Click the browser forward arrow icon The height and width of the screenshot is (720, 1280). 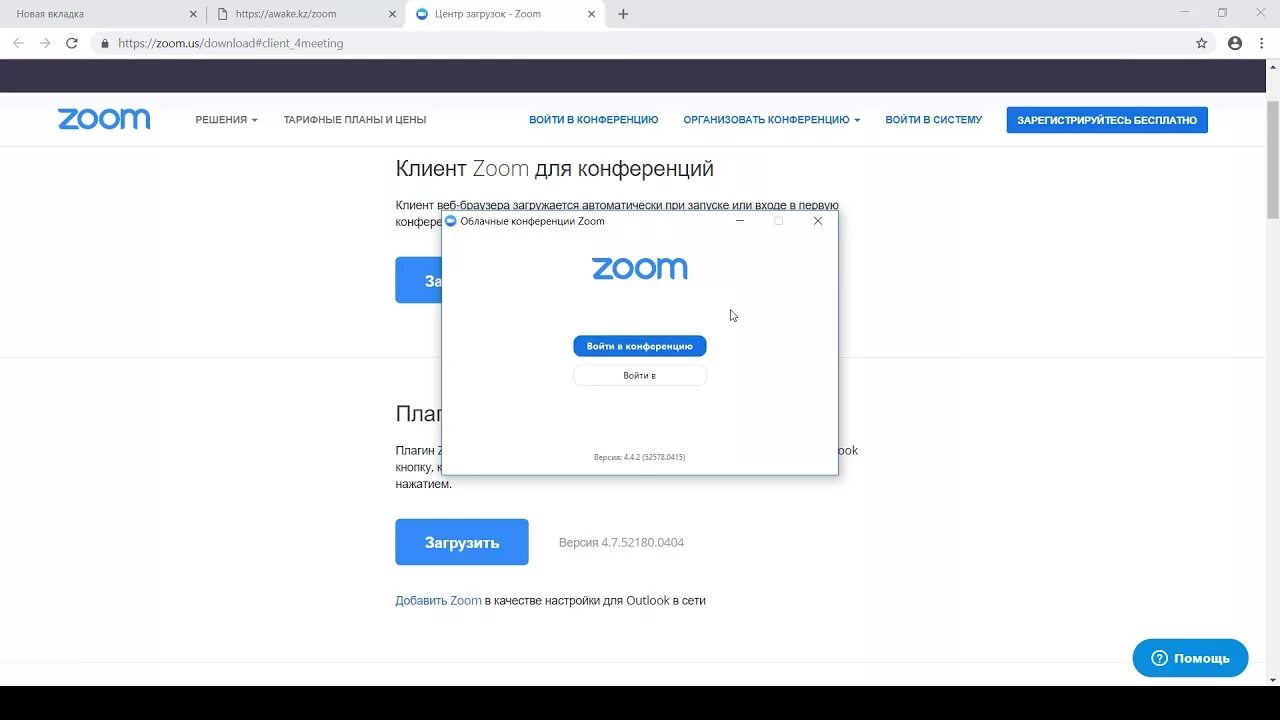click(x=45, y=43)
